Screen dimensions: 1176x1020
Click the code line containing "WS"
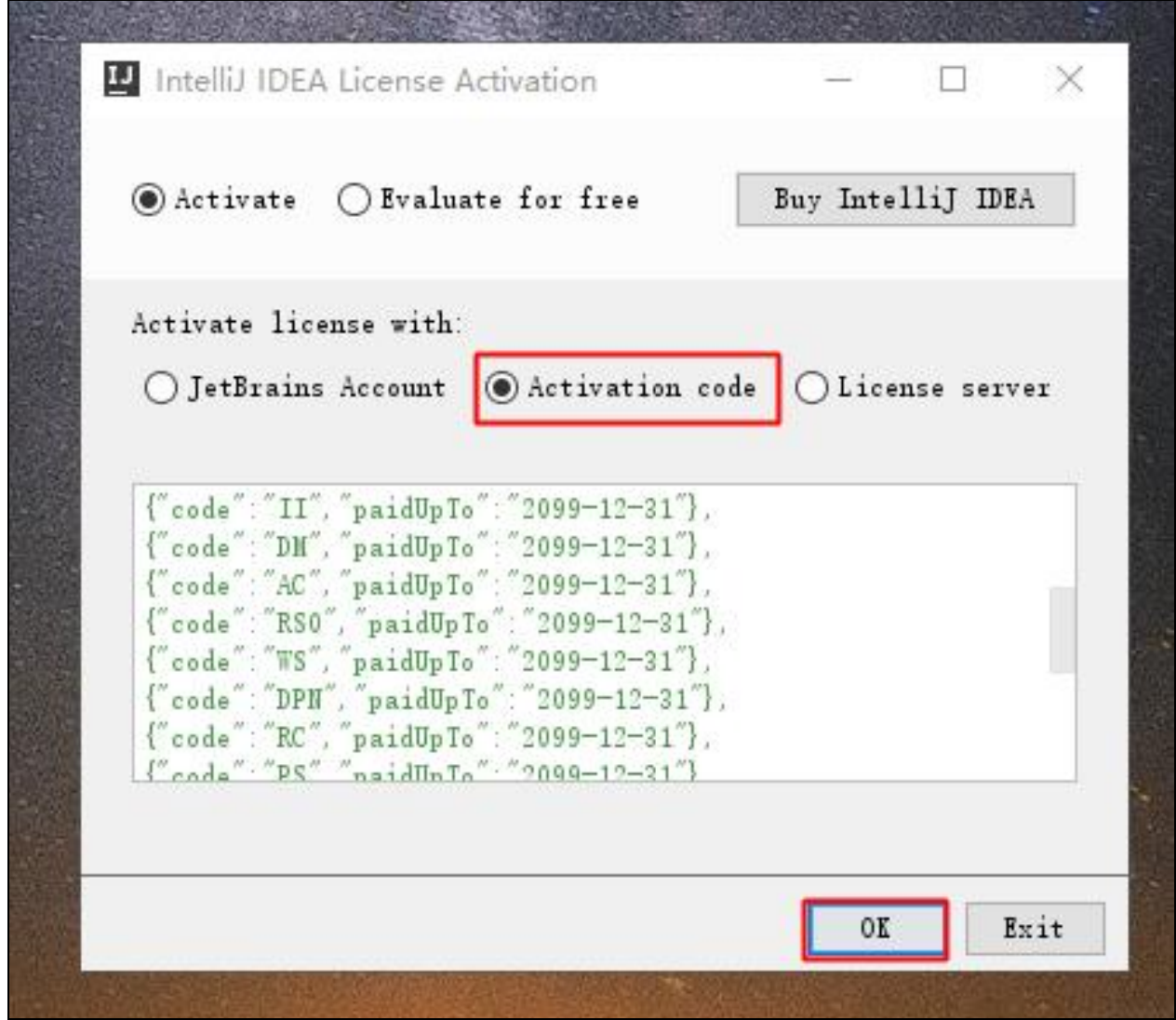[x=428, y=662]
